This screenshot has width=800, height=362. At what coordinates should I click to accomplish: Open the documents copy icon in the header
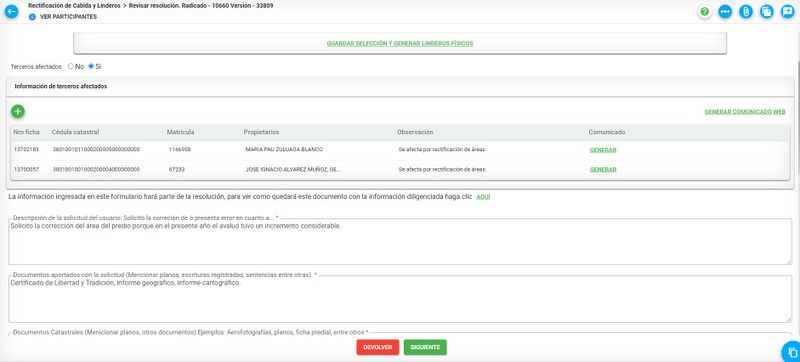pos(767,11)
